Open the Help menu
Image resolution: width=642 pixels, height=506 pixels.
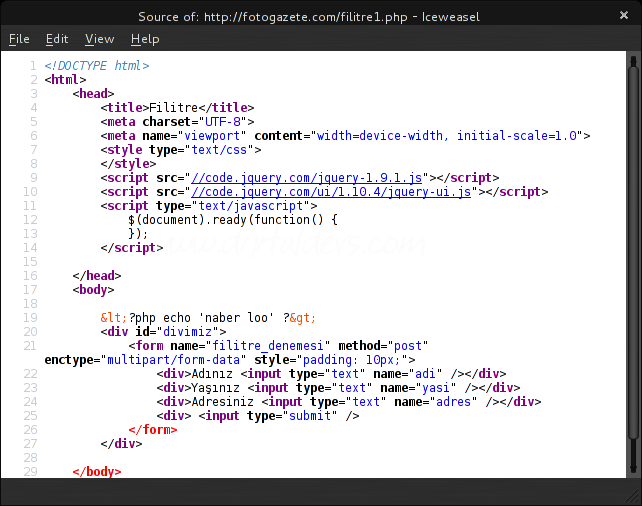(x=145, y=39)
